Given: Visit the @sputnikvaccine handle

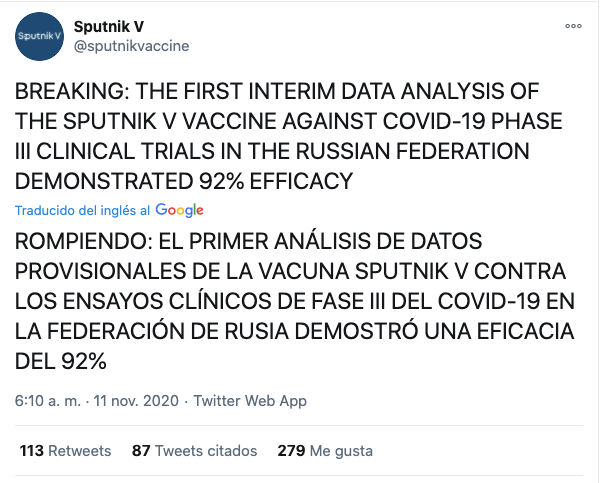Looking at the screenshot, I should (131, 46).
